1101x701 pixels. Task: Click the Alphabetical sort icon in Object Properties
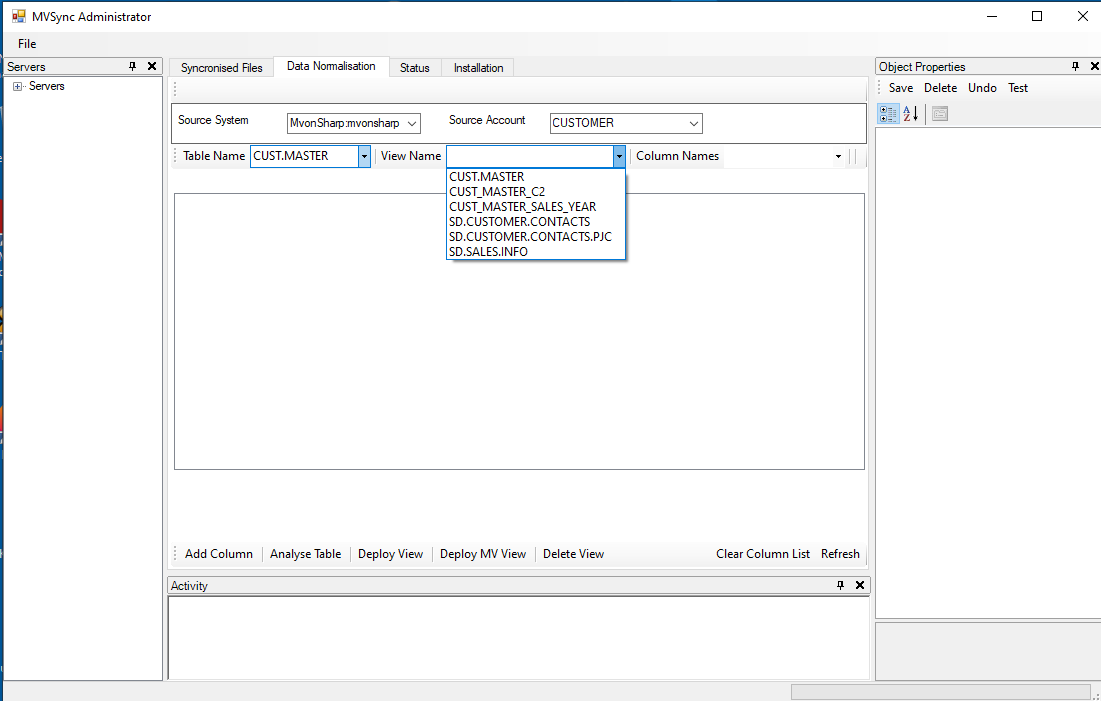(911, 114)
